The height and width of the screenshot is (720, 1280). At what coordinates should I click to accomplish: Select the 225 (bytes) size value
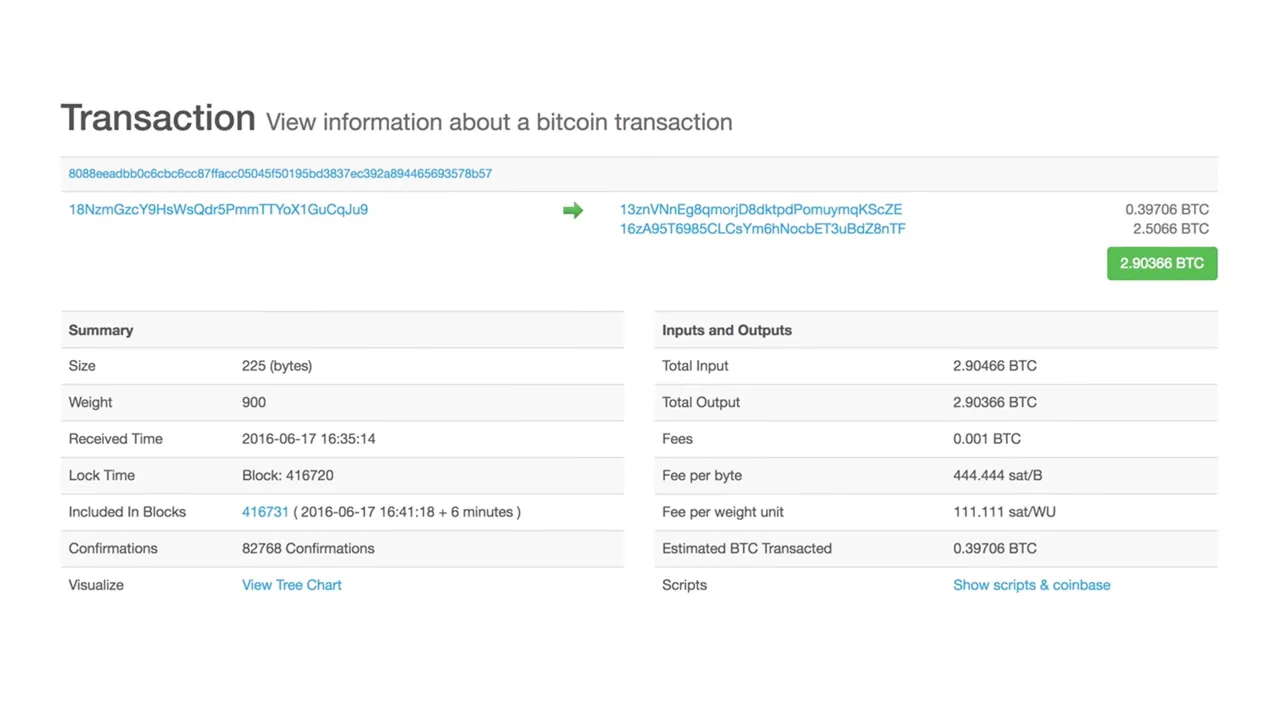277,366
